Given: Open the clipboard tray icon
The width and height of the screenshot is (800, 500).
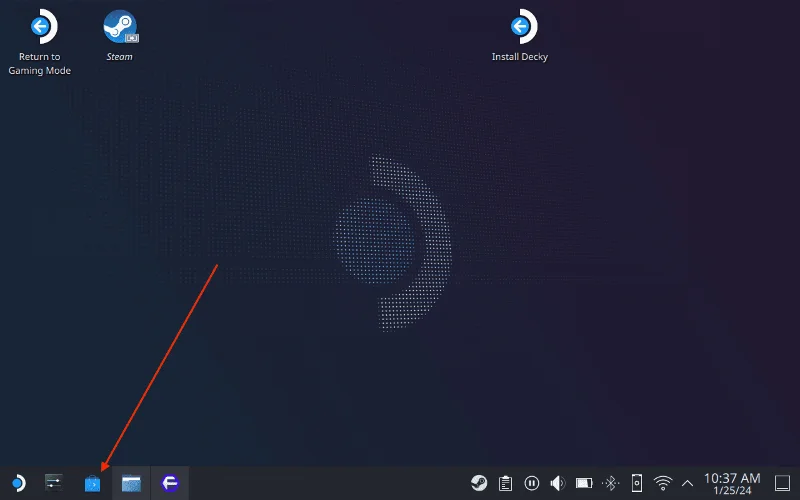Looking at the screenshot, I should pos(506,483).
